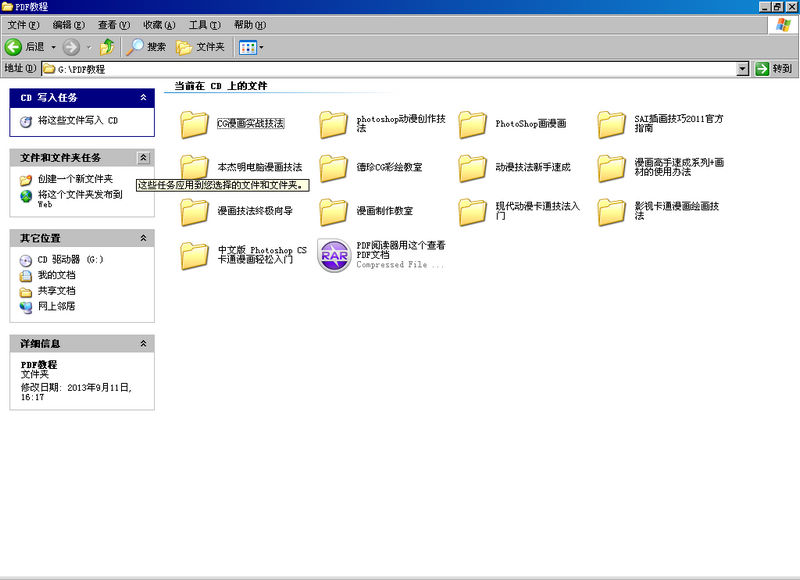The height and width of the screenshot is (580, 800).
Task: Open the 工具 menu
Action: click(x=205, y=25)
